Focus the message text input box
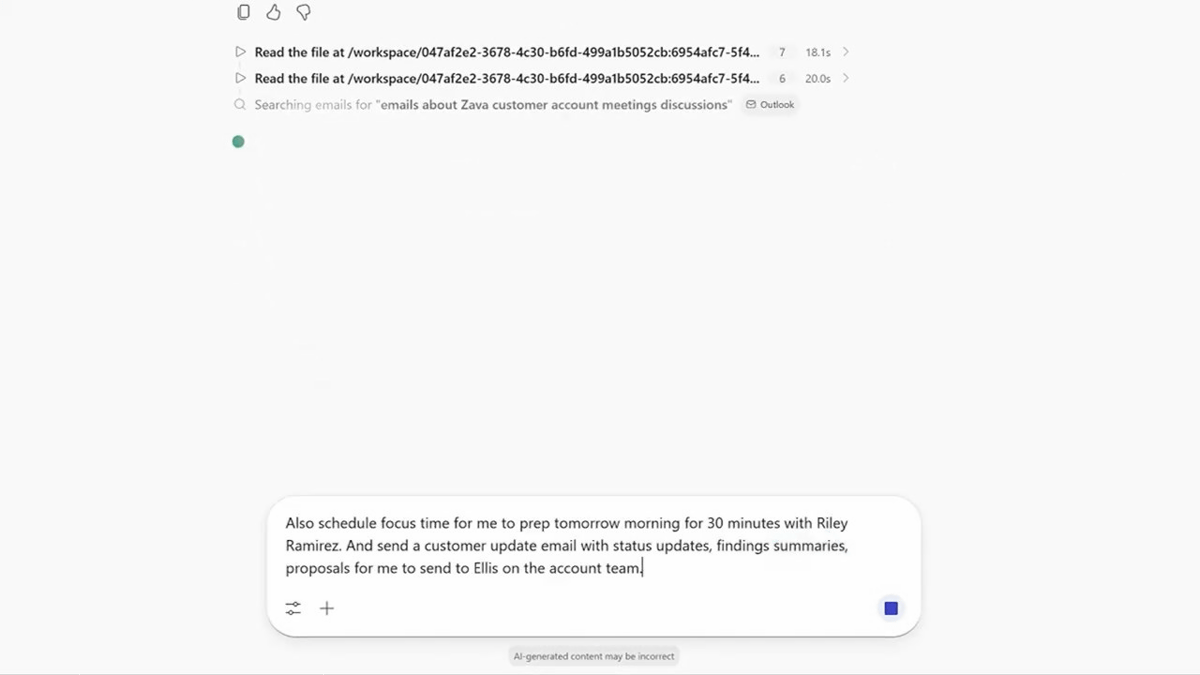Viewport: 1200px width, 675px height. (x=593, y=546)
